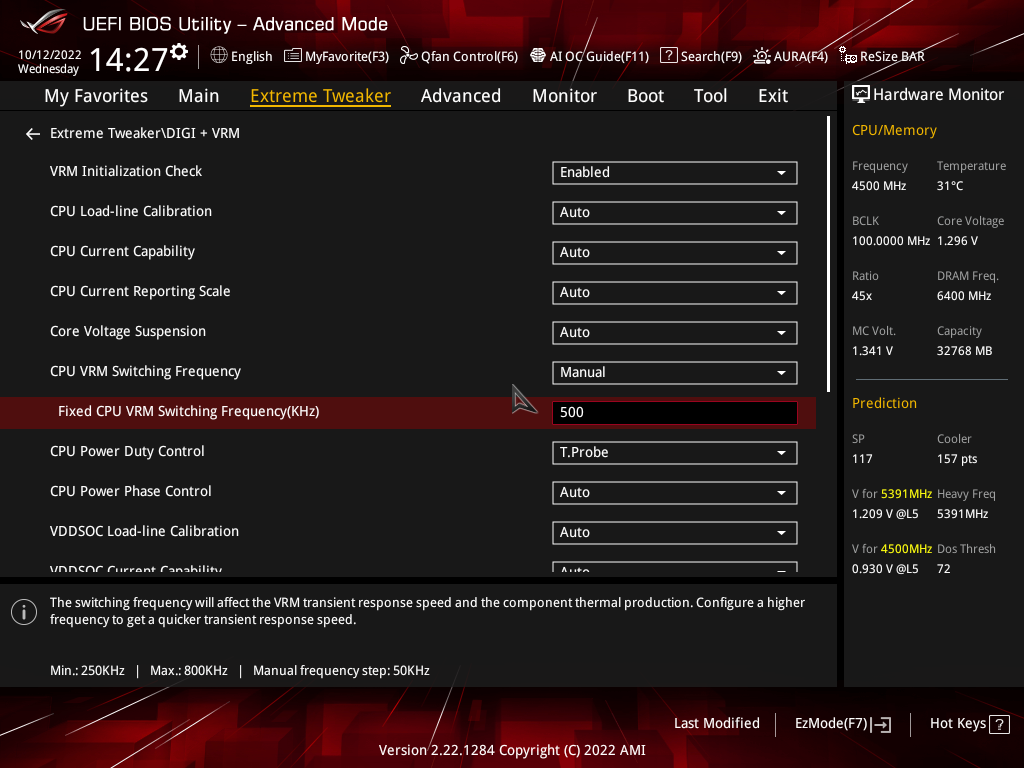
Task: Expand the CPU Power Duty Control dropdown
Action: (x=675, y=453)
